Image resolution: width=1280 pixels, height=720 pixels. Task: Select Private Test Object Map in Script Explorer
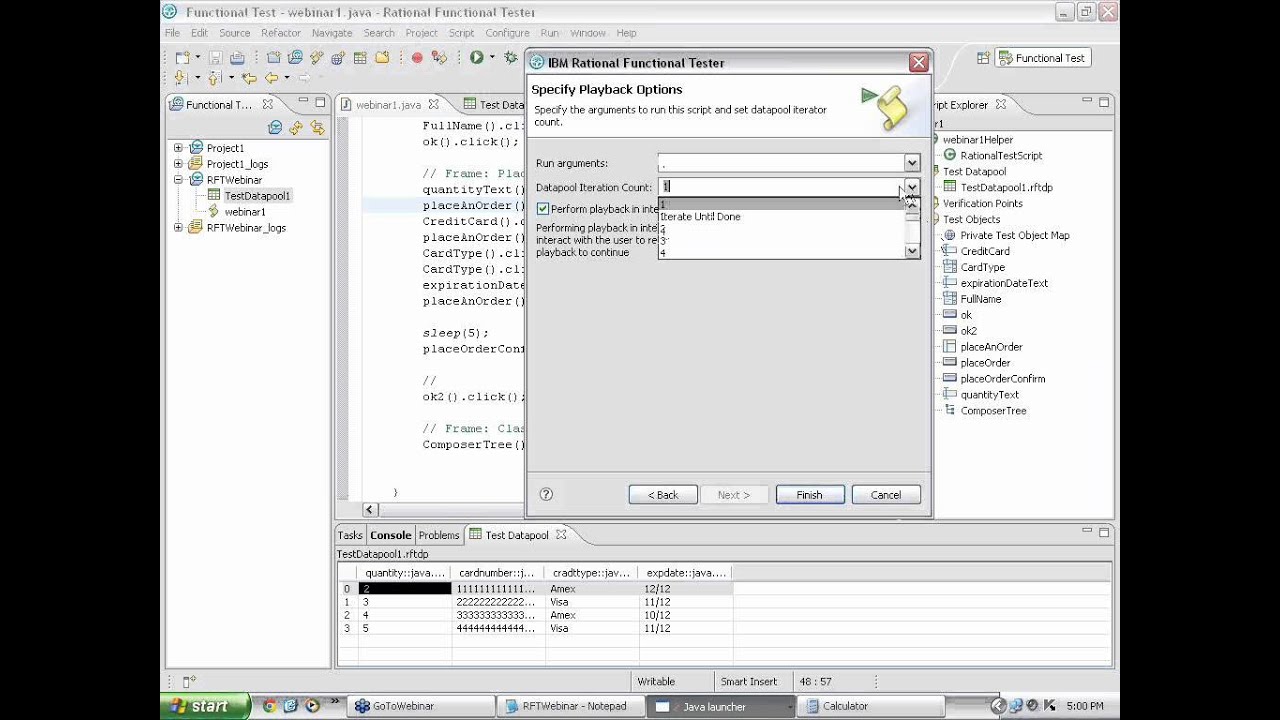click(x=1006, y=235)
